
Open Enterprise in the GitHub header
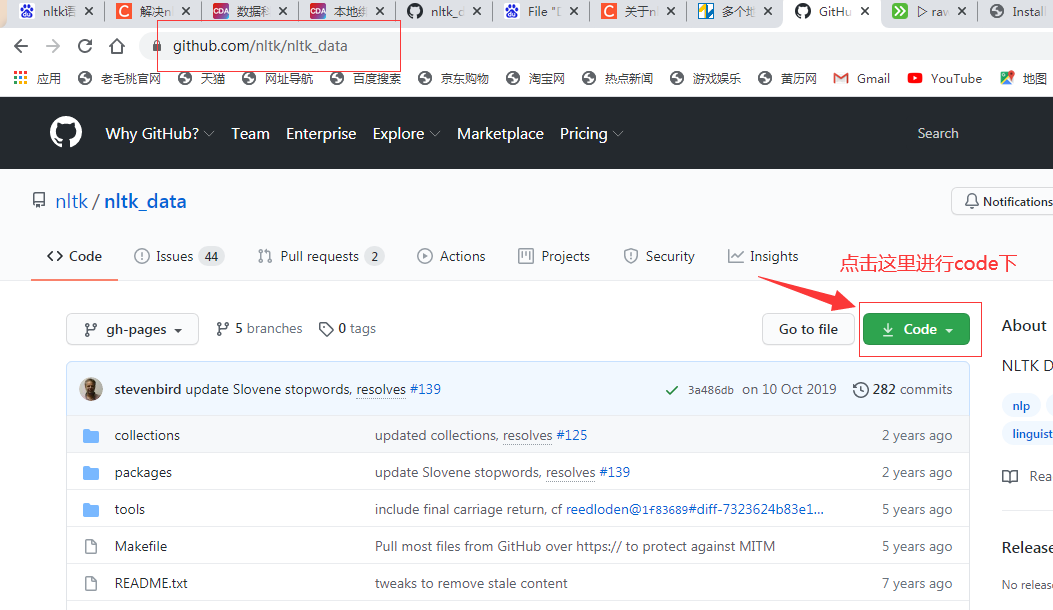[x=321, y=134]
